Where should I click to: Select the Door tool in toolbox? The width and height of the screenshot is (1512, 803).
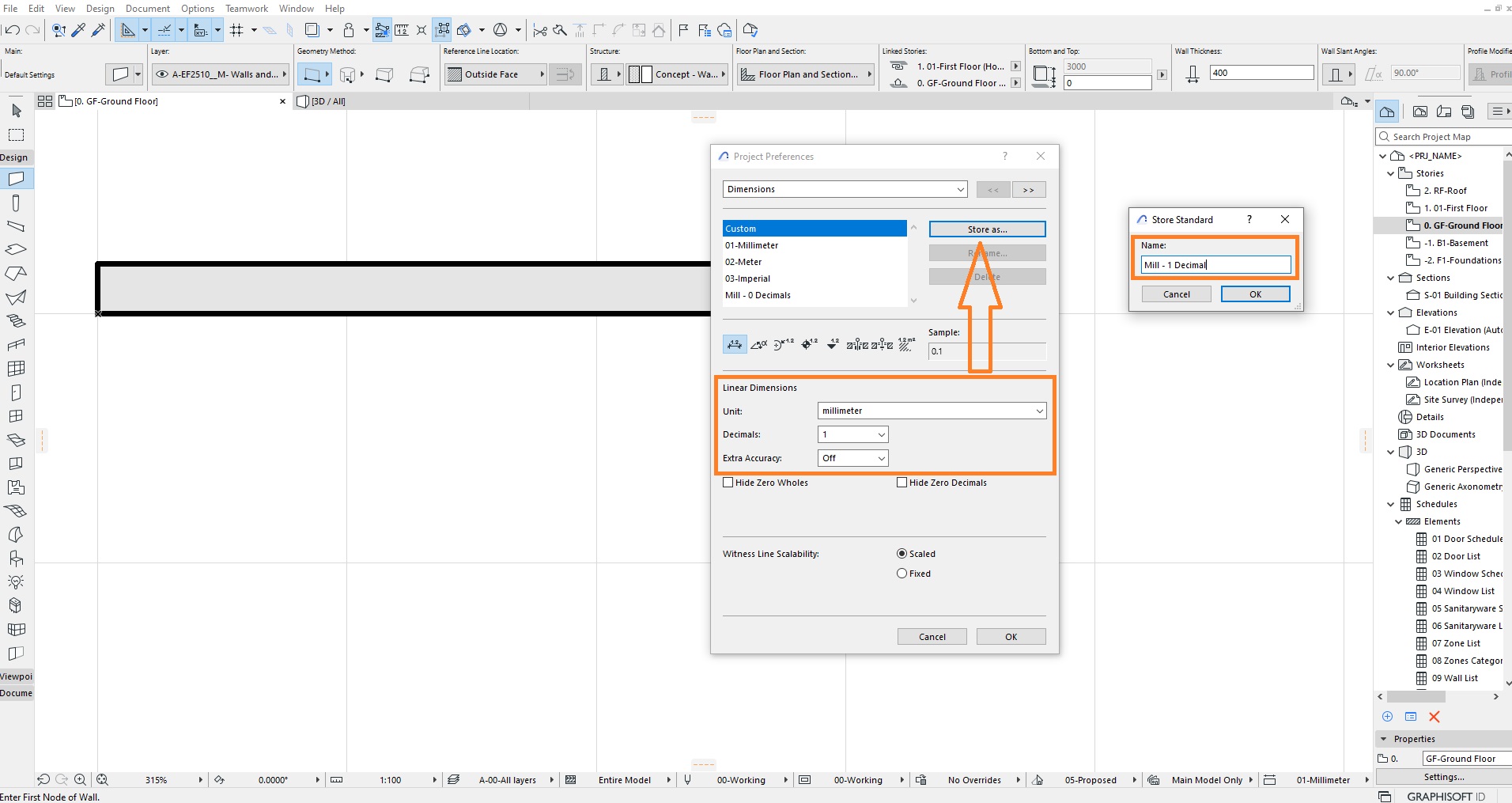[x=17, y=392]
